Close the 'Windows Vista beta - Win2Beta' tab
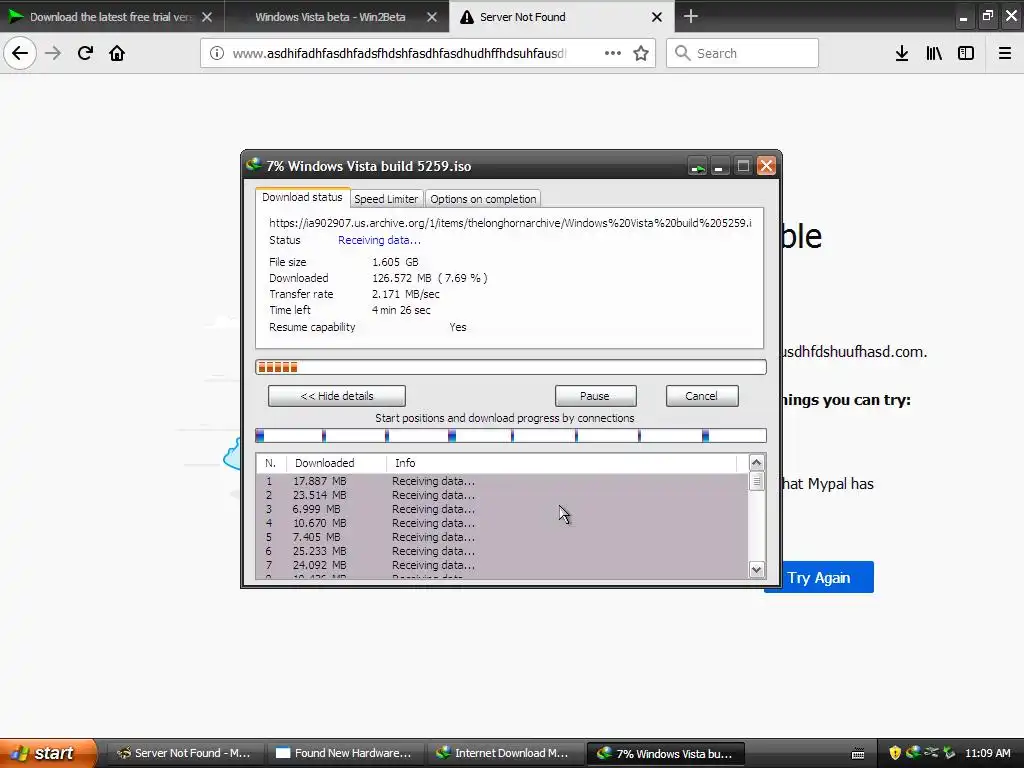Screen dimensions: 1024x768 432,17
